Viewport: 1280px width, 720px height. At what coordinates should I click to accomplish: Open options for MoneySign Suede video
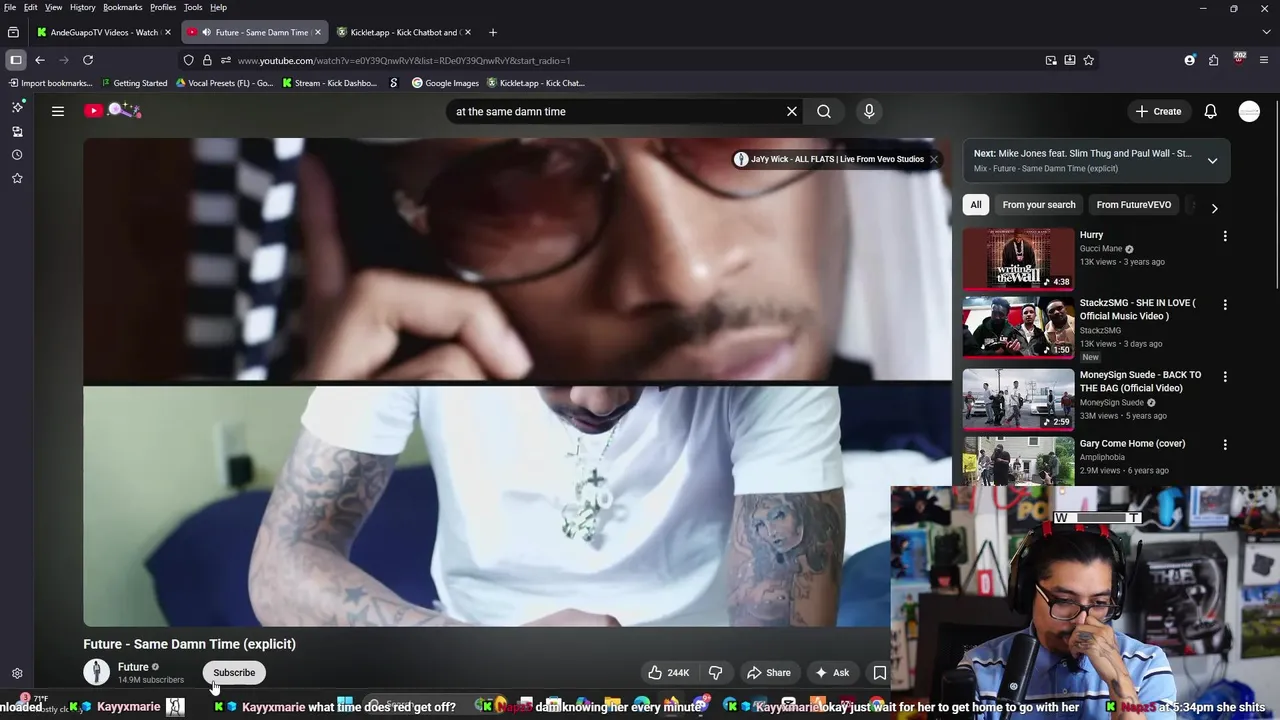[x=1225, y=376]
